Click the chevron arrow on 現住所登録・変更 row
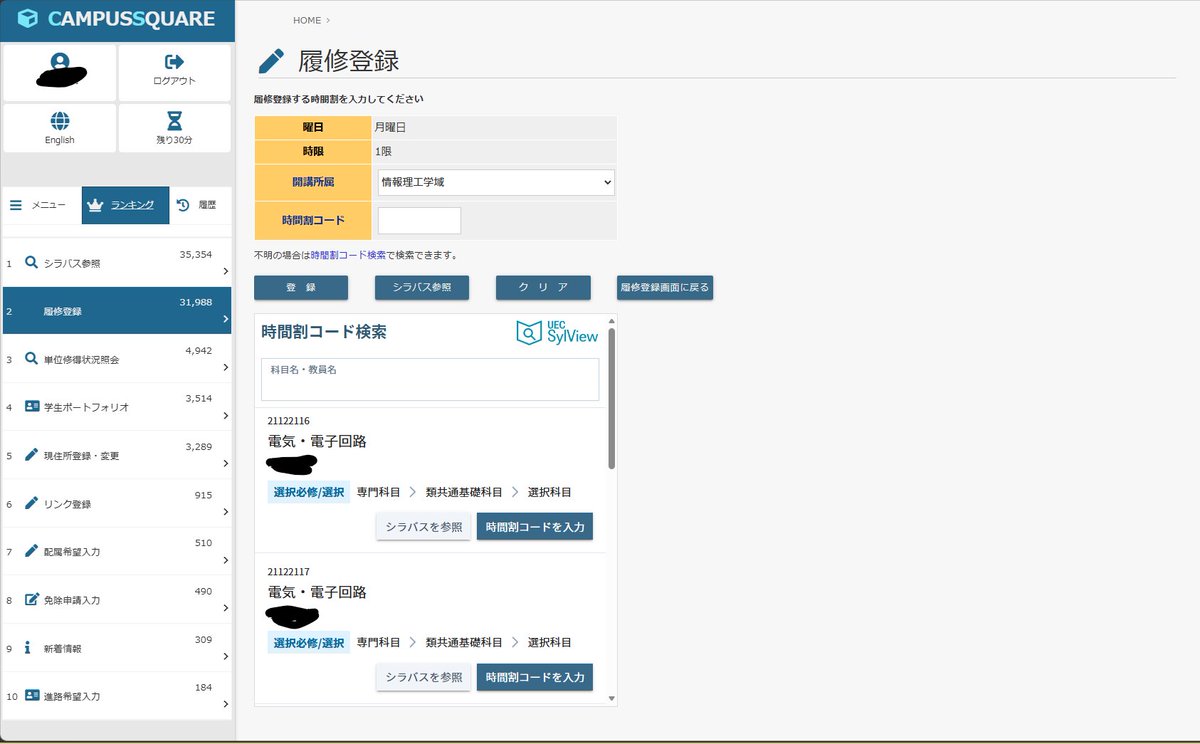1200x744 pixels. pyautogui.click(x=225, y=463)
